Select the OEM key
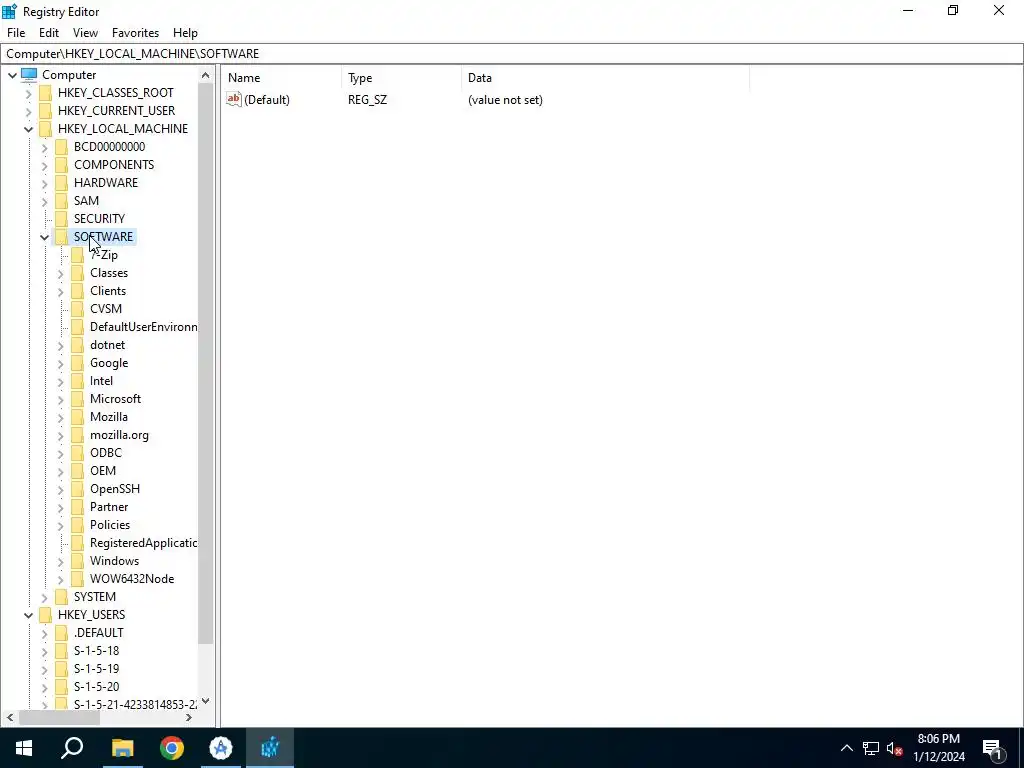This screenshot has height=768, width=1024. click(x=103, y=471)
